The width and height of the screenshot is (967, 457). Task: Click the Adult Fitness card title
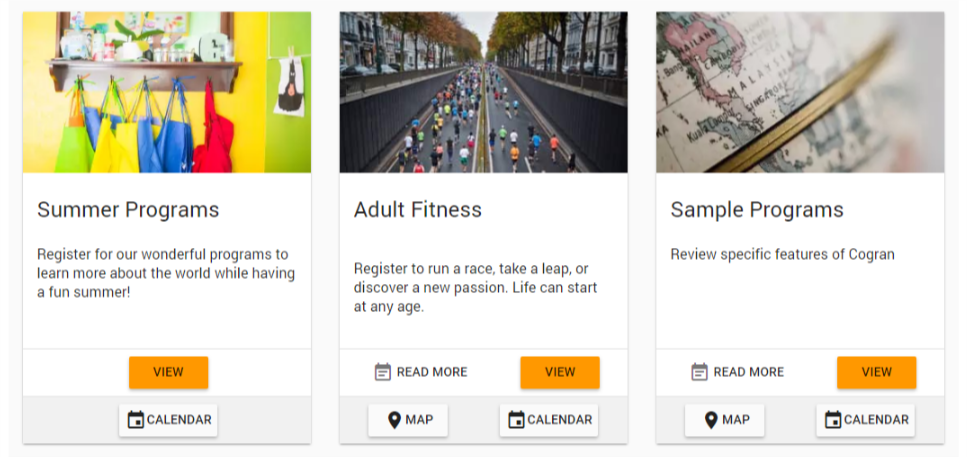click(x=418, y=210)
